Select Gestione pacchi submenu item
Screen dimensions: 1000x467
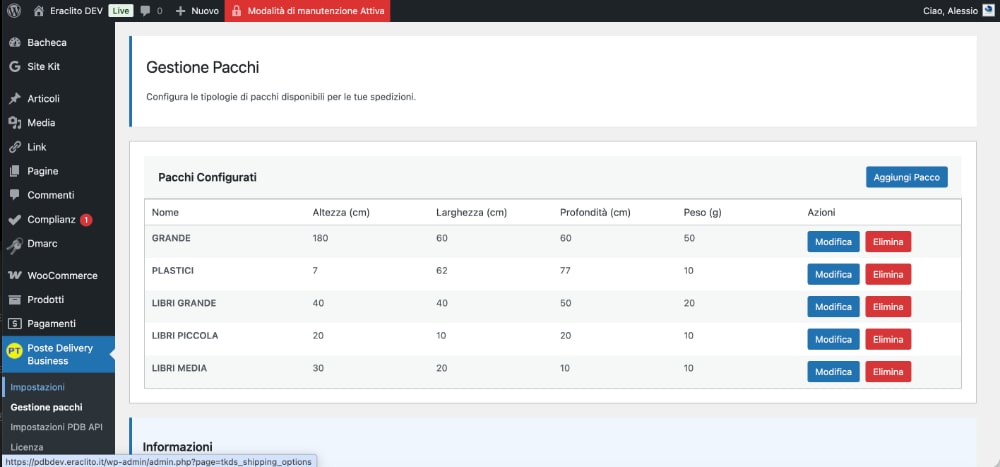click(x=46, y=407)
